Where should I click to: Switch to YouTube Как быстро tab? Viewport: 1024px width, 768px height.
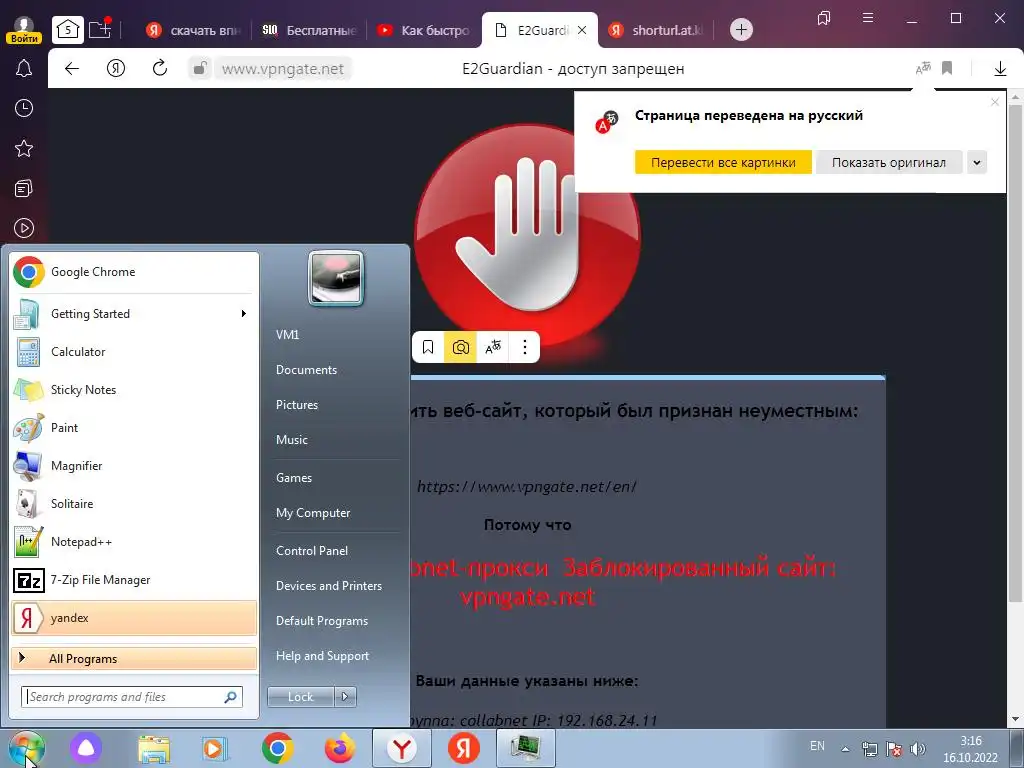[x=423, y=30]
